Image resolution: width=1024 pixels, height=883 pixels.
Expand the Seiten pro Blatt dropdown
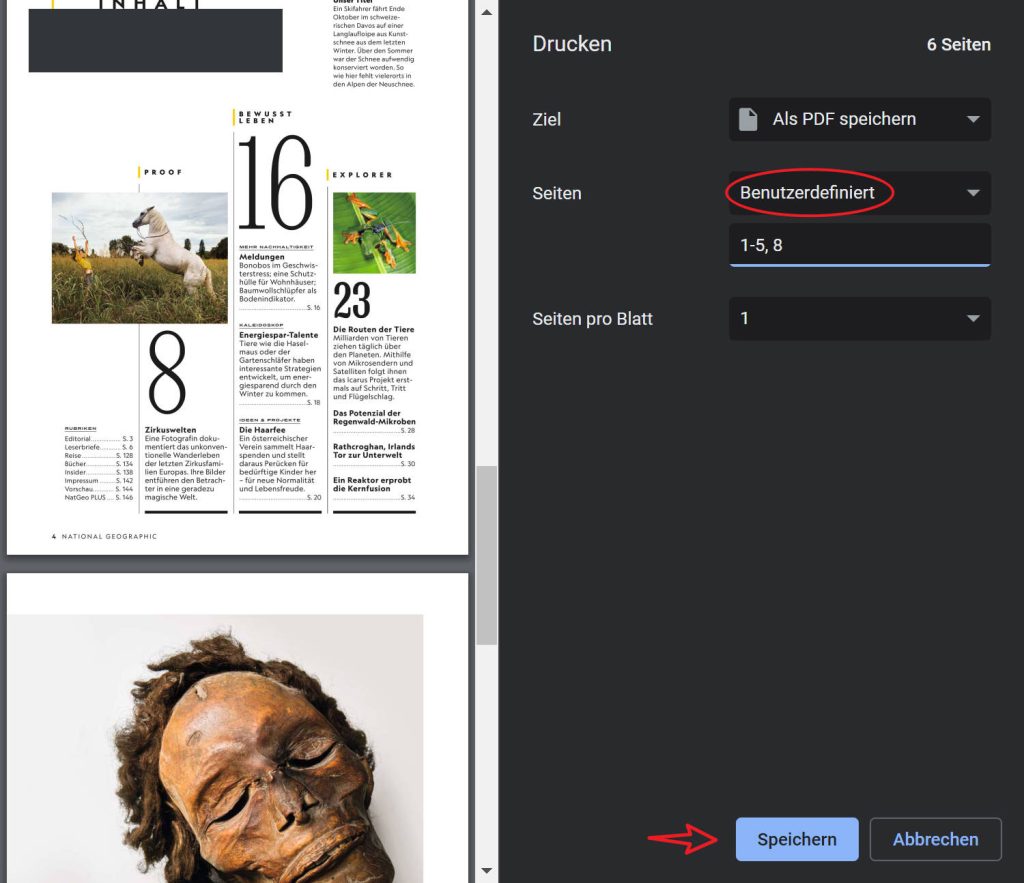(859, 319)
